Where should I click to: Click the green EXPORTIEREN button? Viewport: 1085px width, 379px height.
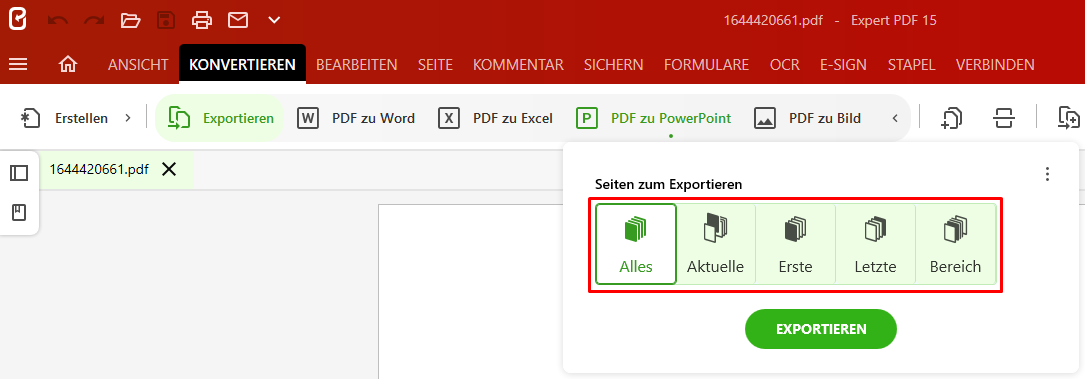coord(821,329)
